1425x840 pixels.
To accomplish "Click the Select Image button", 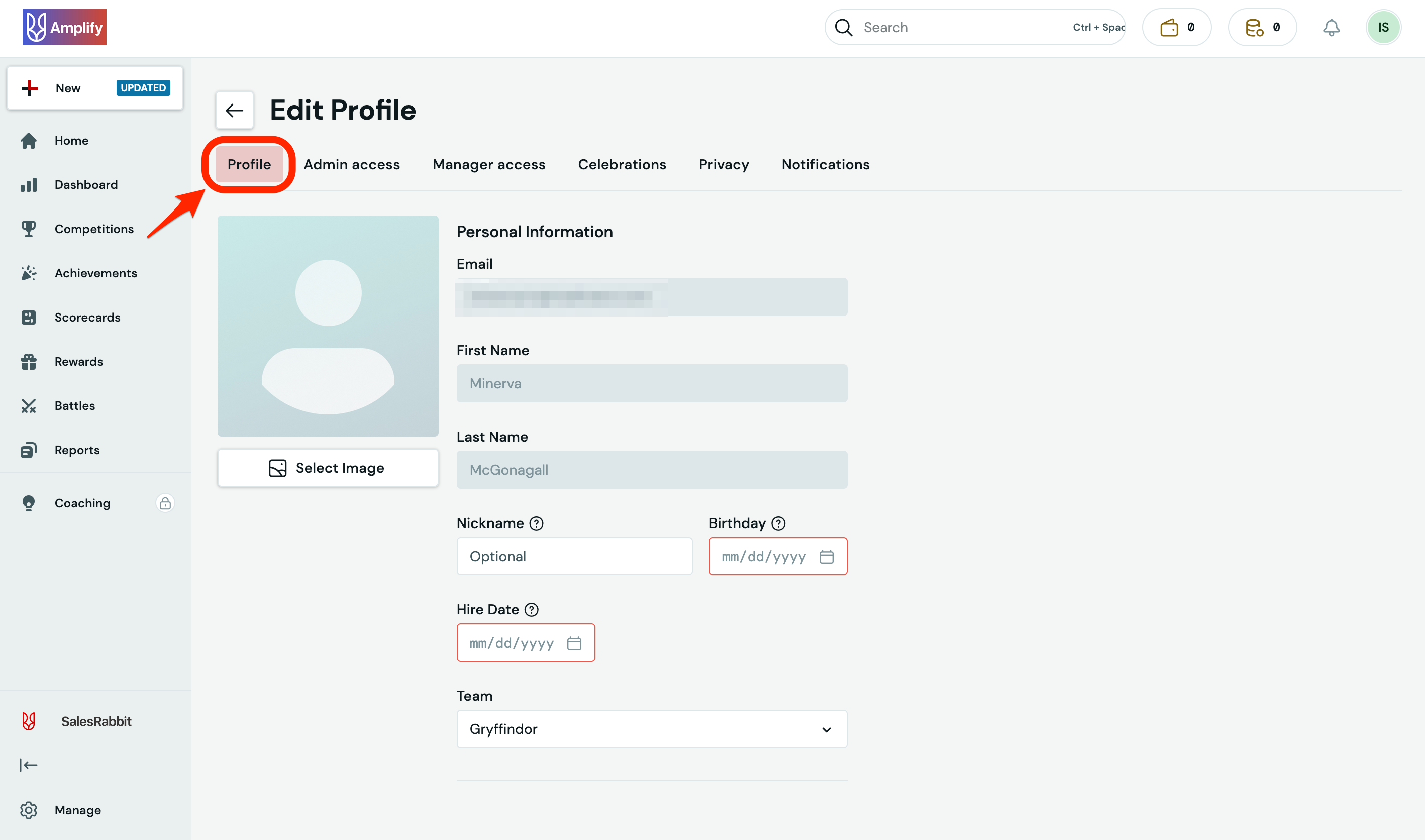I will point(327,468).
